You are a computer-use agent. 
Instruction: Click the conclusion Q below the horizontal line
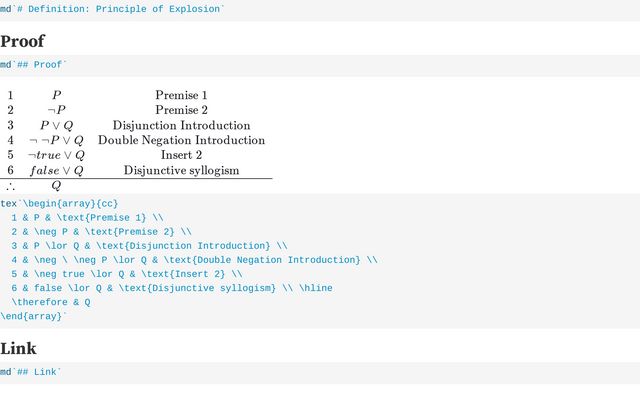click(56, 186)
